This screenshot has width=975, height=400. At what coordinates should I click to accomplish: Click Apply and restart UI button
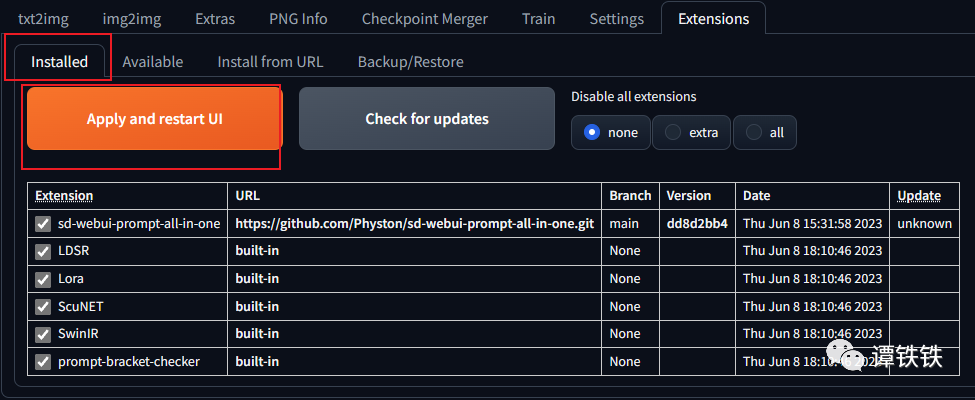155,119
